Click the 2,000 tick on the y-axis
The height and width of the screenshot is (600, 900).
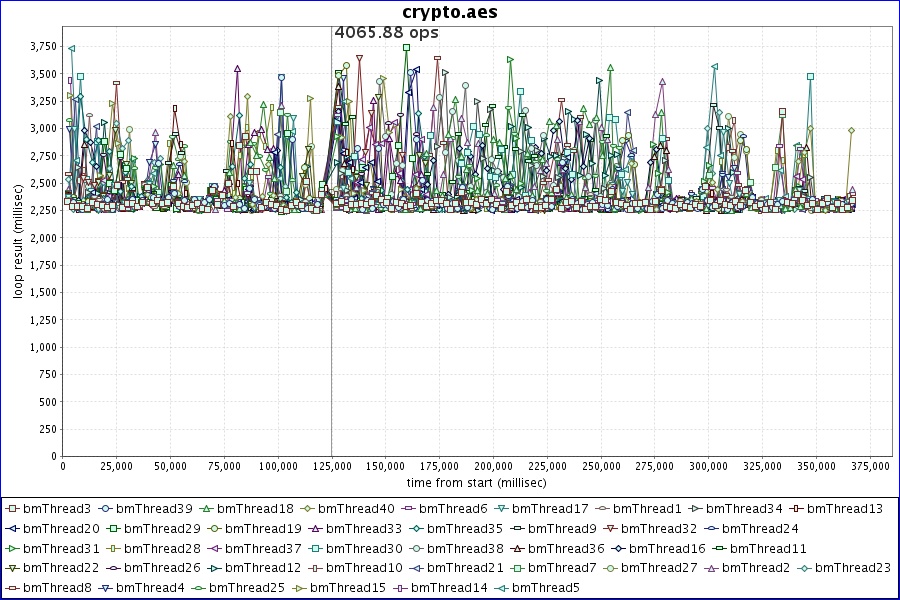click(x=42, y=238)
